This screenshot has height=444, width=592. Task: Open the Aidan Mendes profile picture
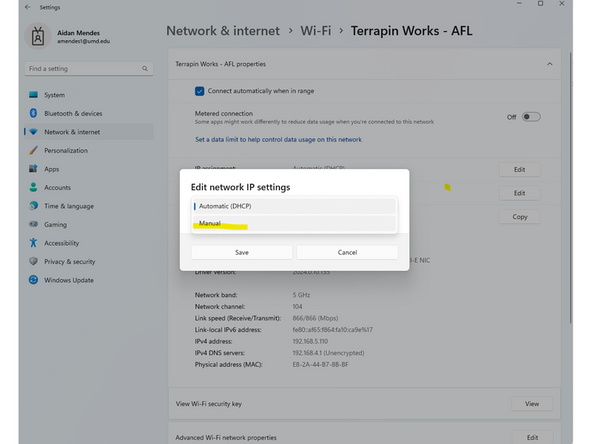[38, 37]
